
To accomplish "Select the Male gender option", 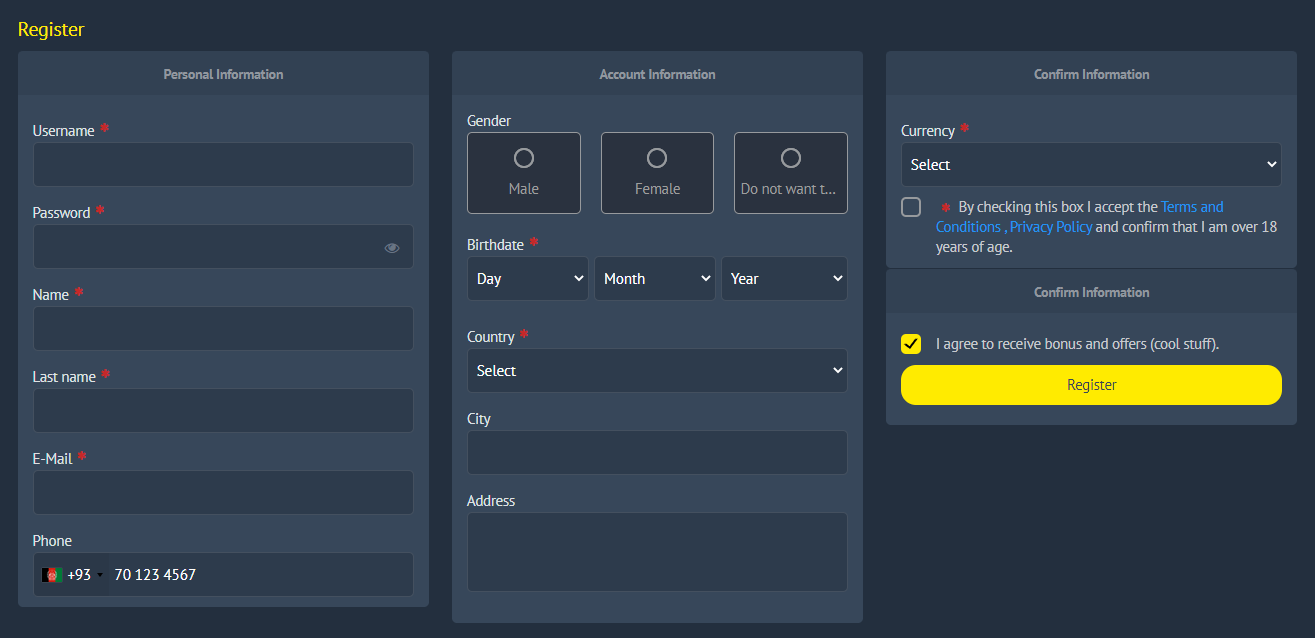I will tap(523, 172).
